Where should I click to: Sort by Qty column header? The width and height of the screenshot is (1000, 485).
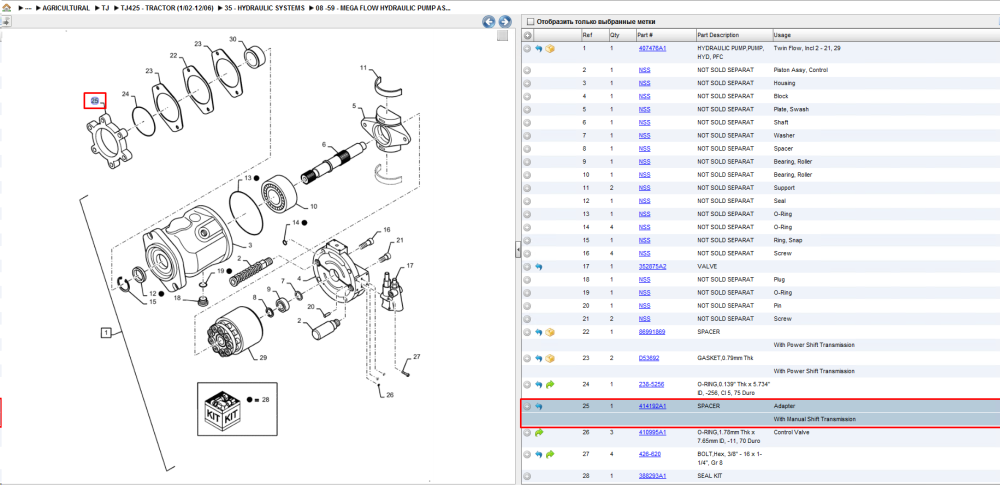615,35
